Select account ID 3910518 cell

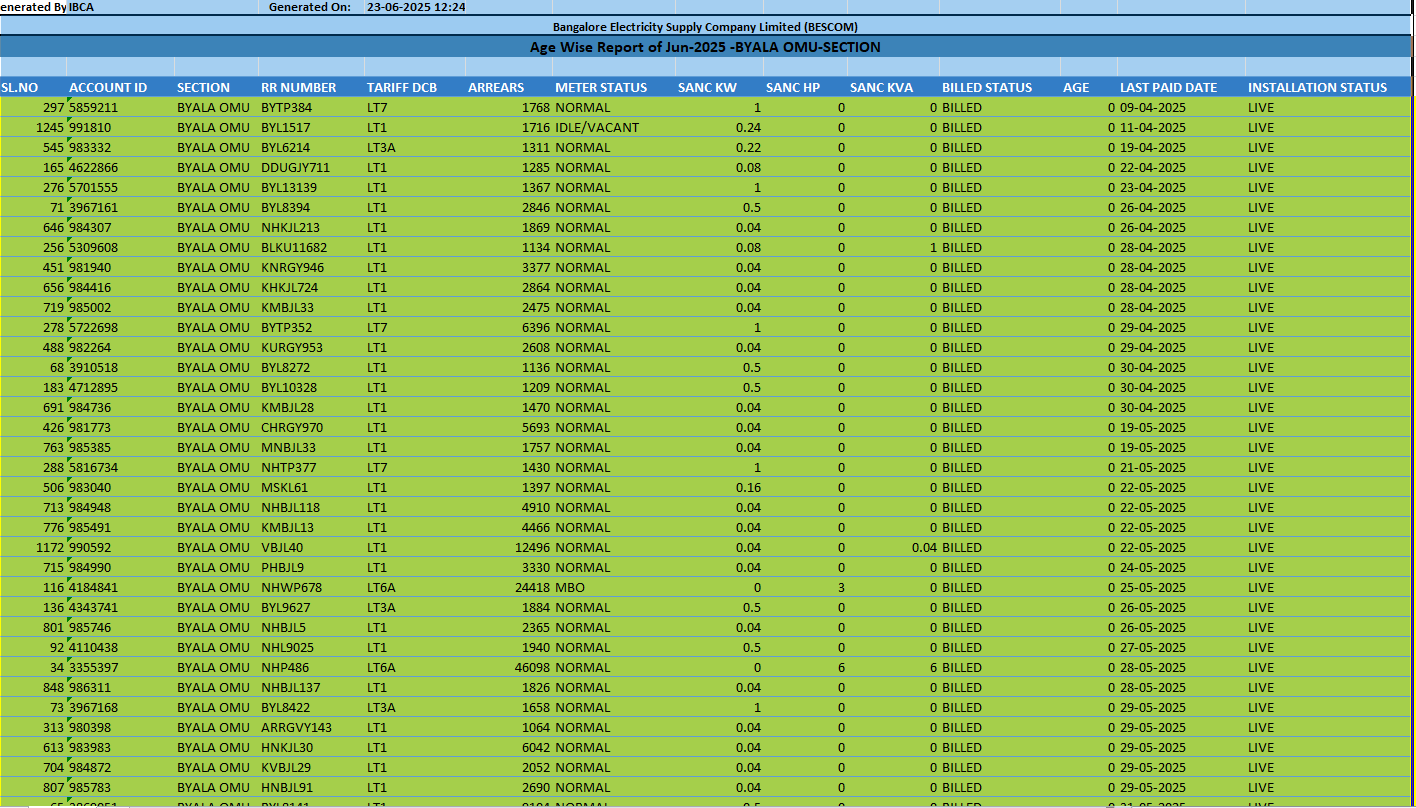click(120, 367)
